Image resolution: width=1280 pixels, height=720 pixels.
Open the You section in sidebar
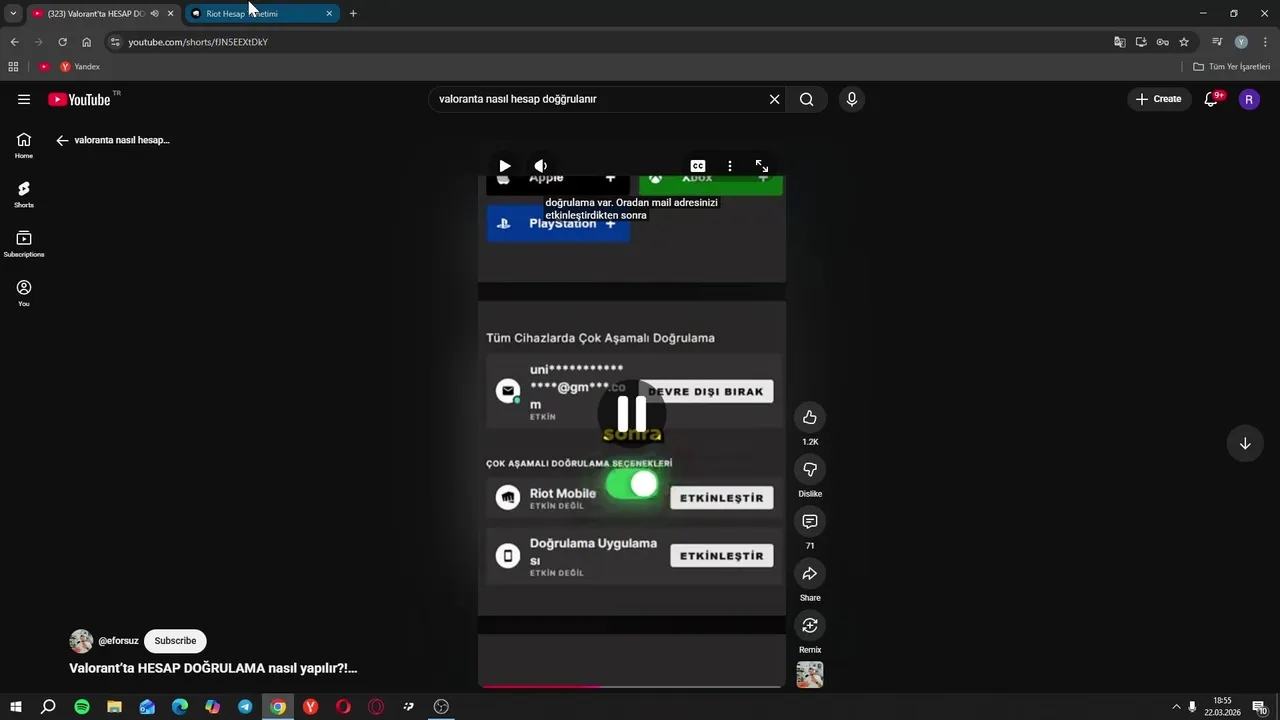pos(24,293)
